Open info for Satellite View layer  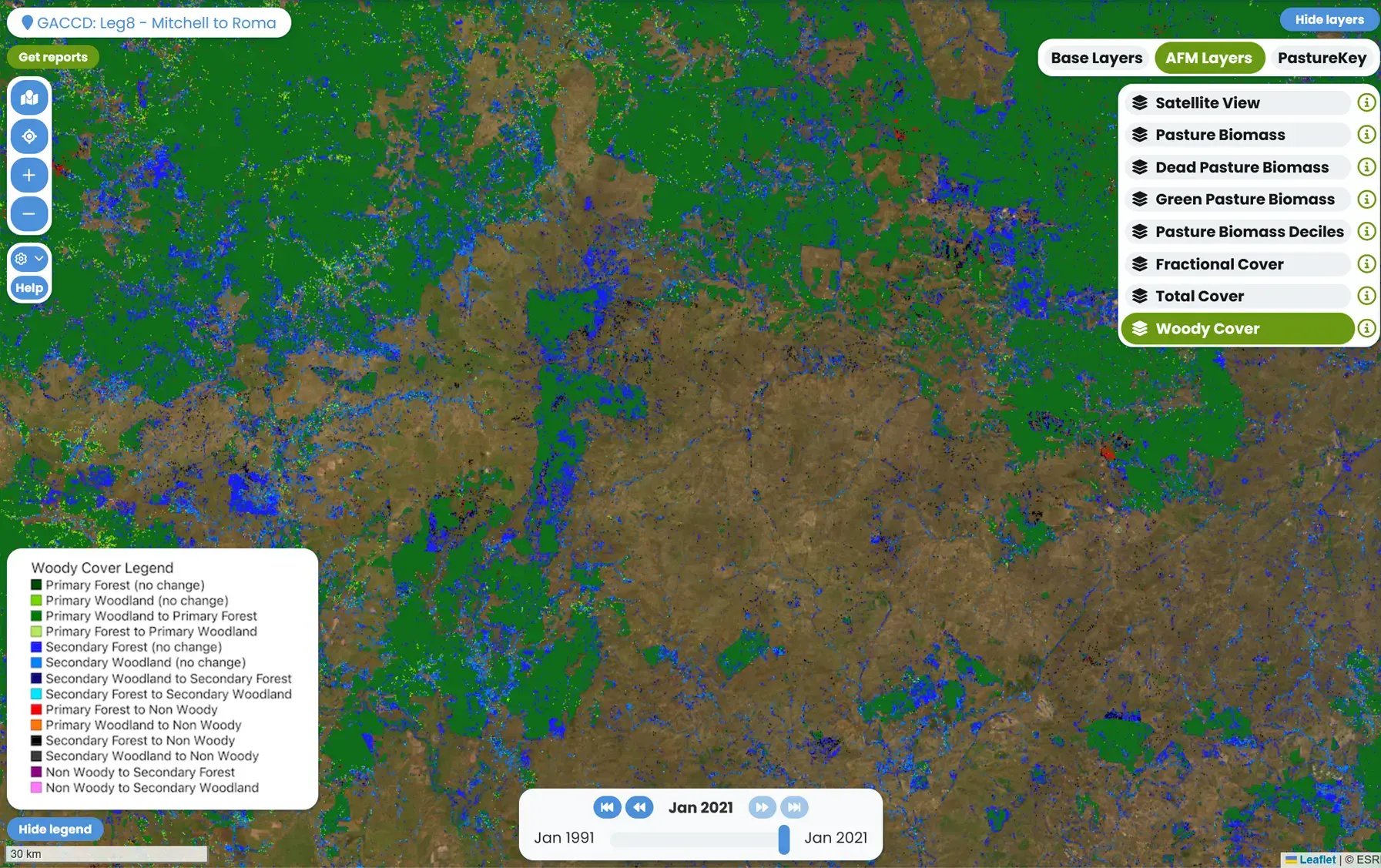click(x=1366, y=102)
